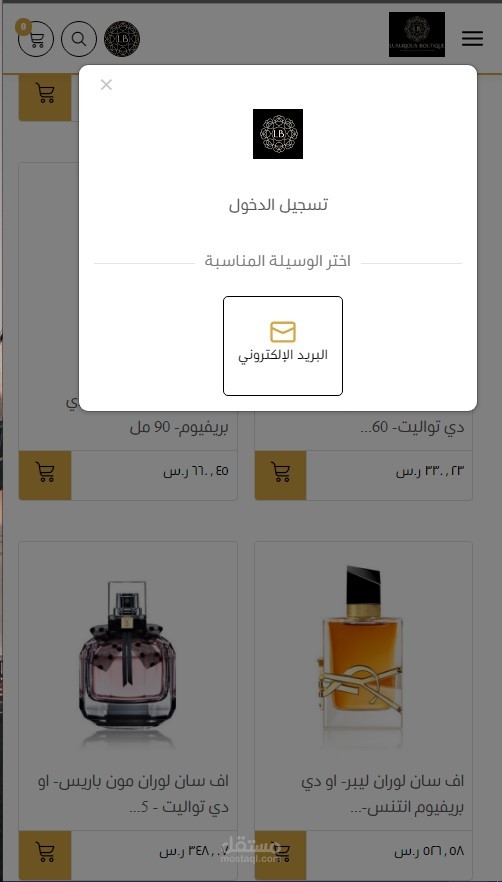Open the بريفيوم- 90 مل product link

point(179,428)
